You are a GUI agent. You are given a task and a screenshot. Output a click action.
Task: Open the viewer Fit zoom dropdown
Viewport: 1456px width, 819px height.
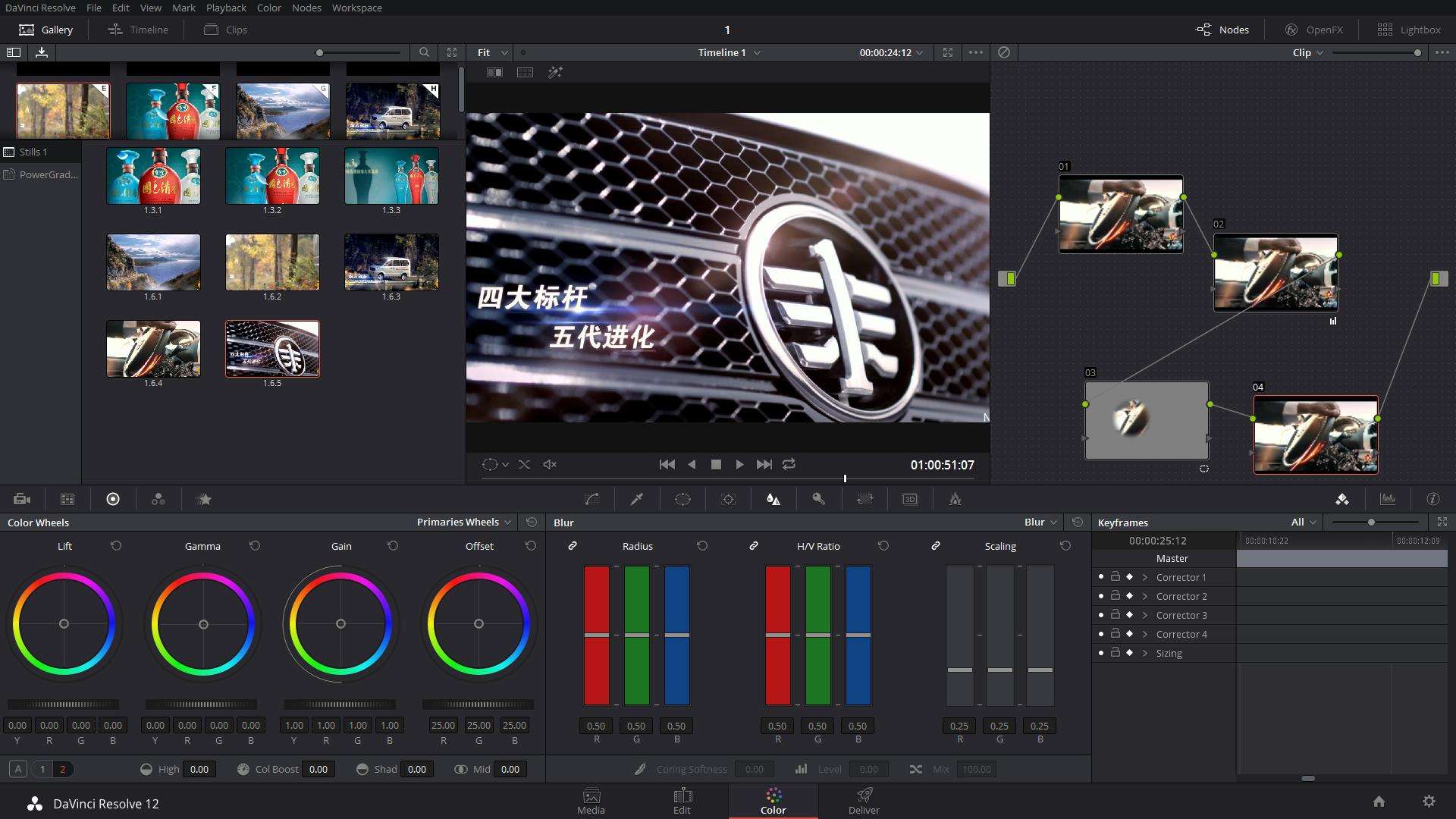(x=492, y=52)
